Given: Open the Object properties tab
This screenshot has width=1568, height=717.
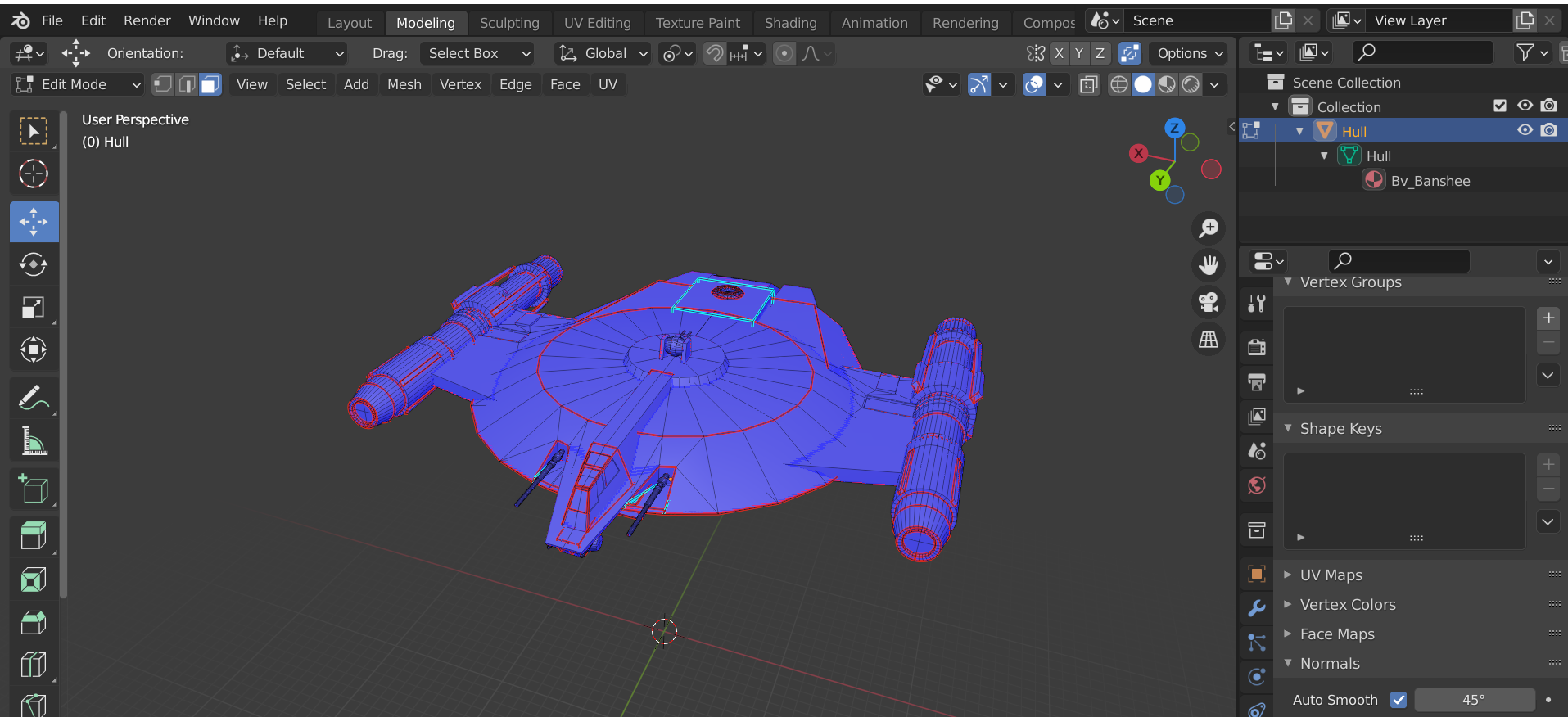Looking at the screenshot, I should (x=1257, y=574).
